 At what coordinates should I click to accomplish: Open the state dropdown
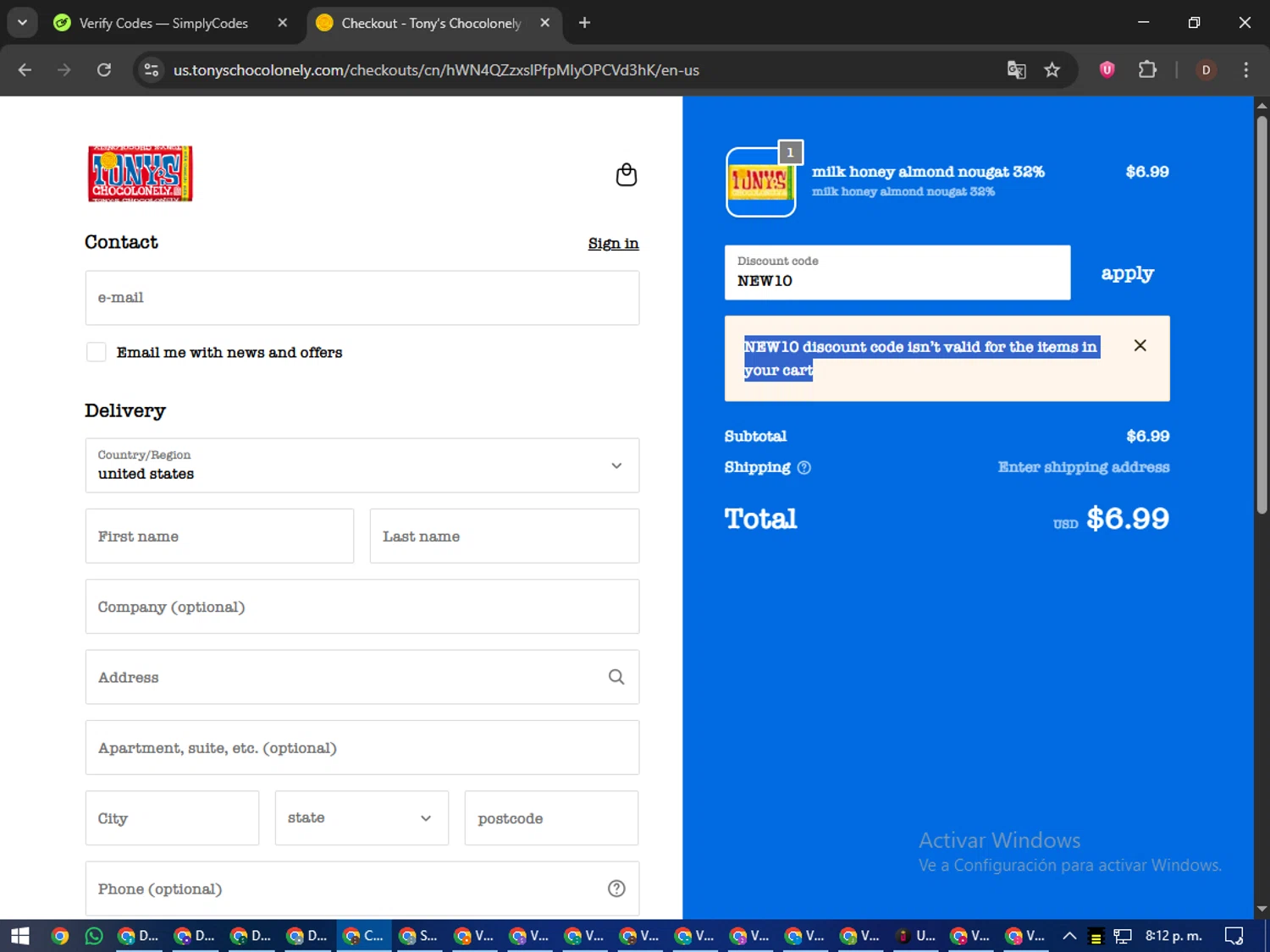click(x=362, y=817)
